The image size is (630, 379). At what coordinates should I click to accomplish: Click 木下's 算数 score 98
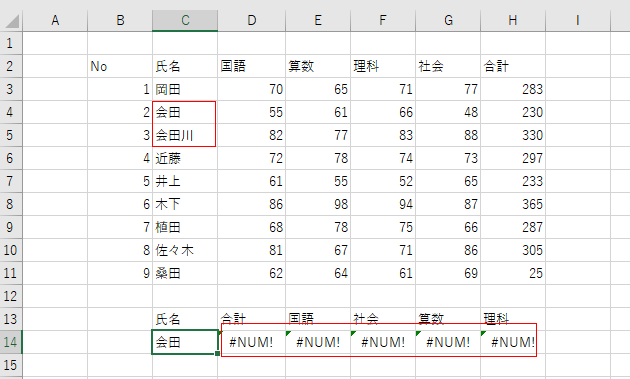[x=318, y=204]
